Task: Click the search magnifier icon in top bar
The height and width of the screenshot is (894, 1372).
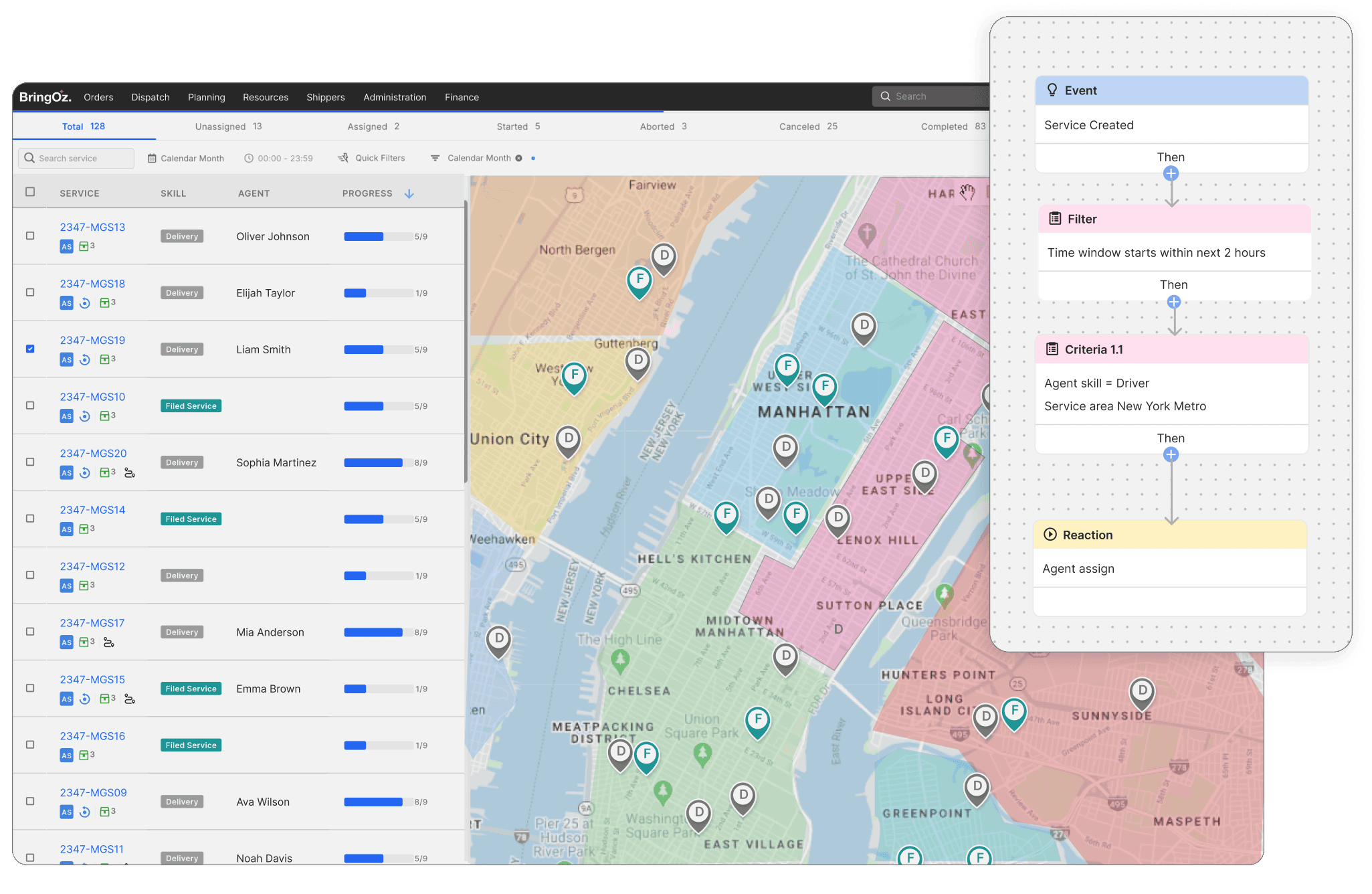Action: (885, 96)
